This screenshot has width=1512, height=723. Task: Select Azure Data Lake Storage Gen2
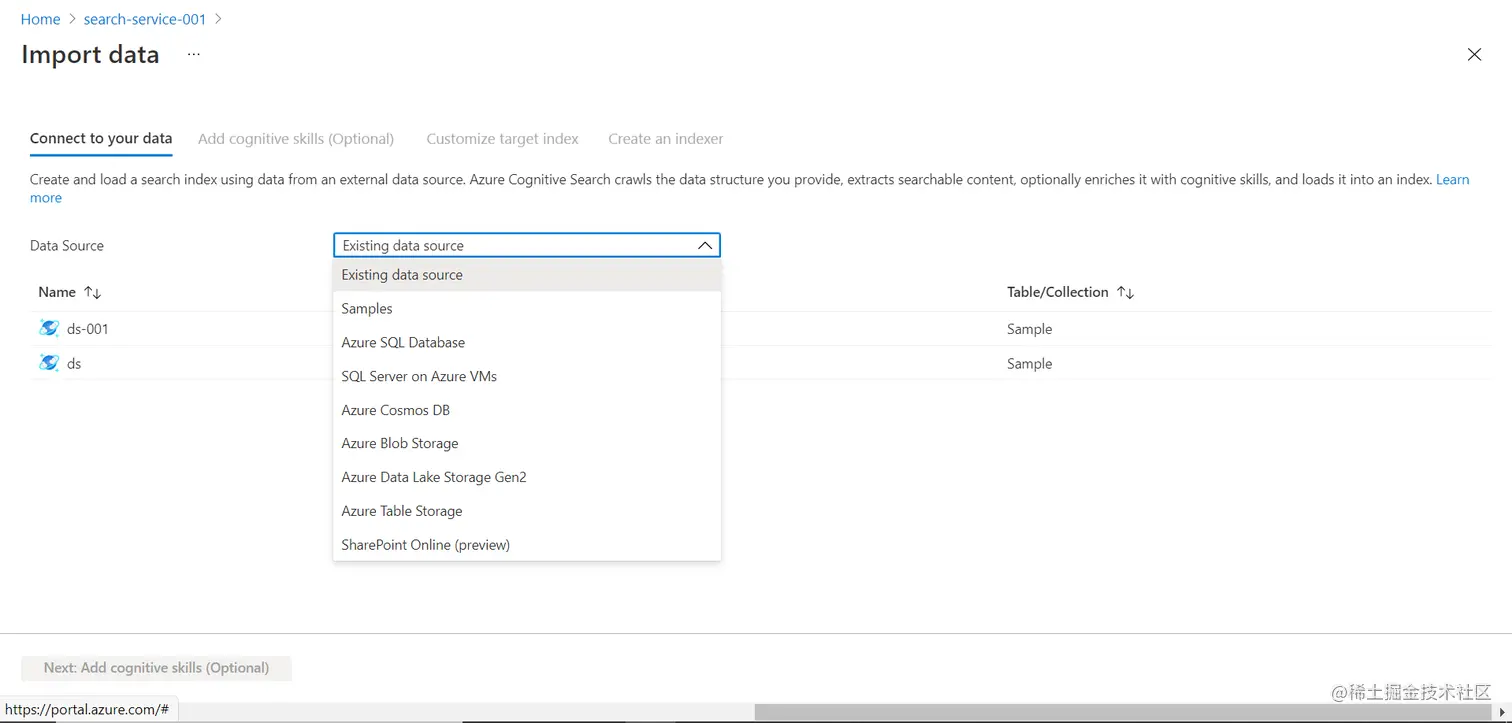[527, 477]
